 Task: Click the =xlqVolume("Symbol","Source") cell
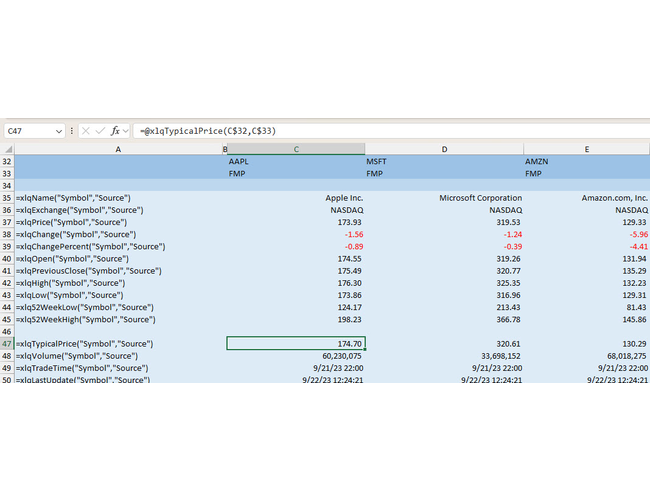pos(118,356)
